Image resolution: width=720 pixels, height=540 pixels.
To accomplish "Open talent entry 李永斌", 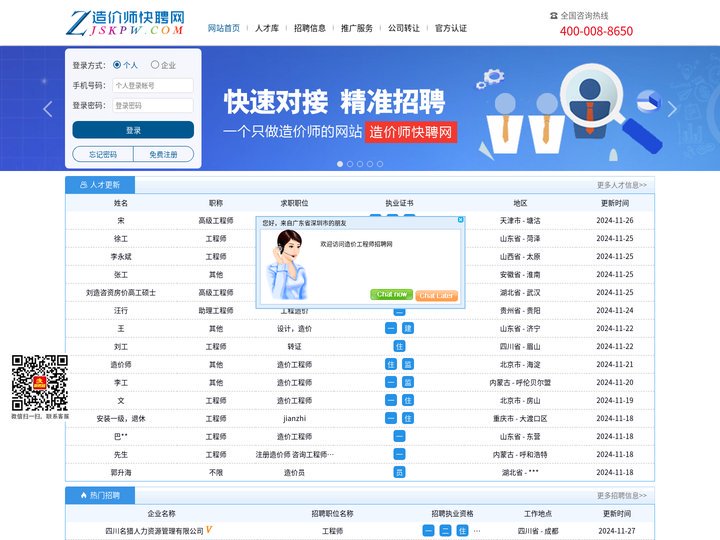I will [121, 256].
